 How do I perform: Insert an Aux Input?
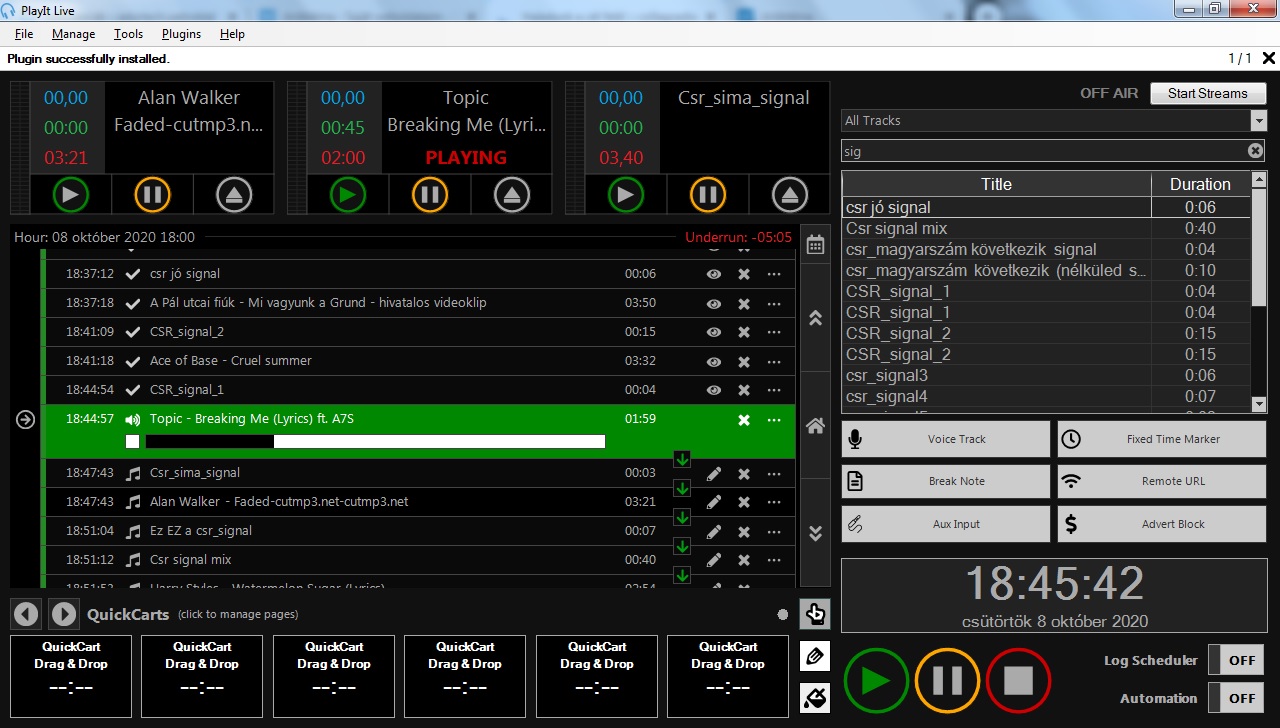[x=946, y=524]
